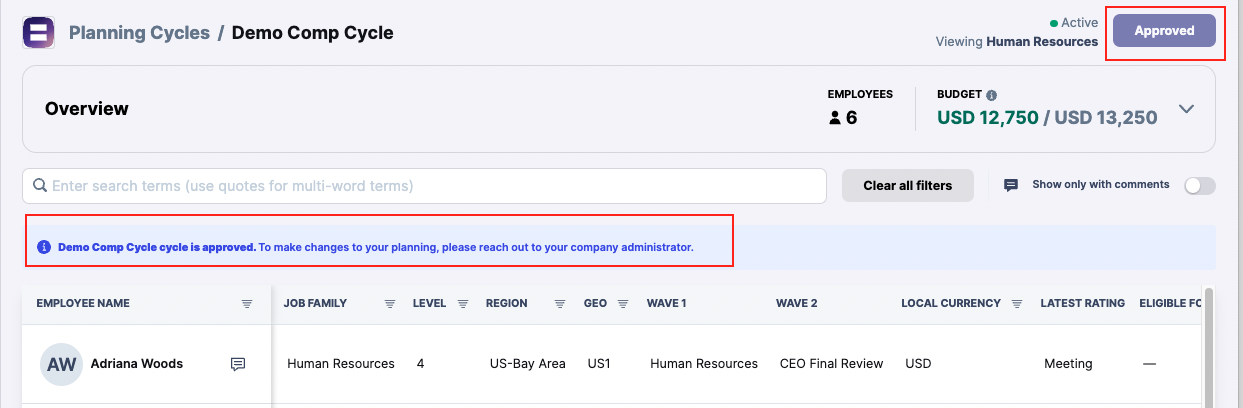Screen dimensions: 1243x408
Task: Click Latest Rating column header
Action: coord(1082,303)
